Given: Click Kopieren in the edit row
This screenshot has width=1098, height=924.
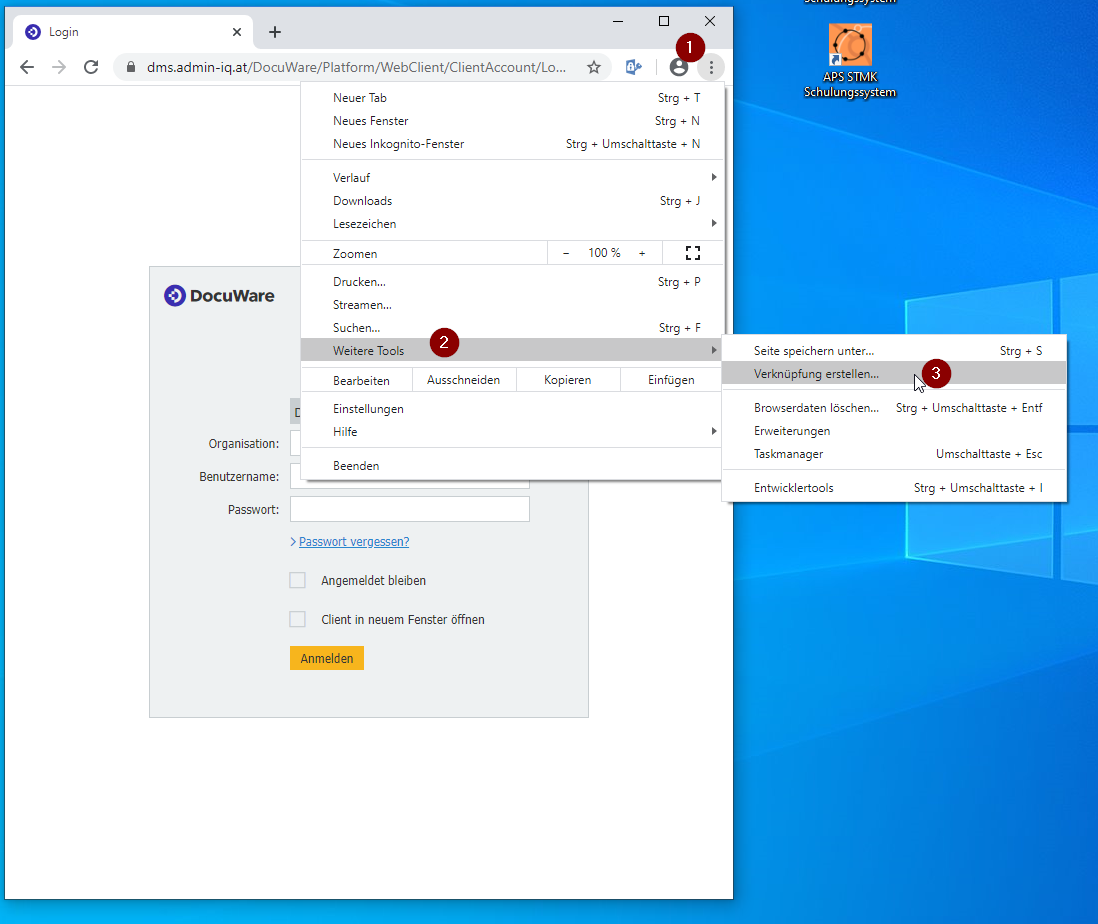Looking at the screenshot, I should pos(568,380).
